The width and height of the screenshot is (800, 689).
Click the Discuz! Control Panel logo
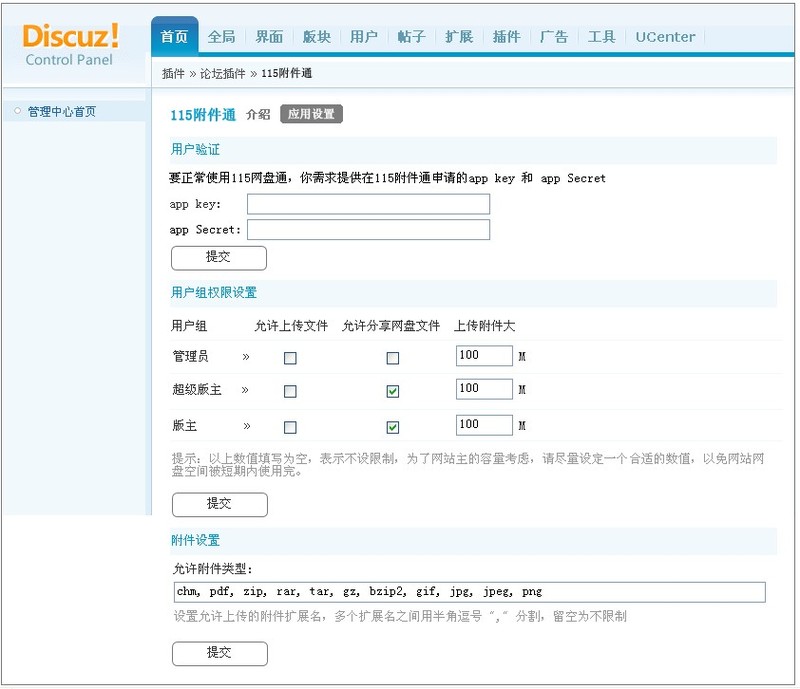(x=70, y=45)
